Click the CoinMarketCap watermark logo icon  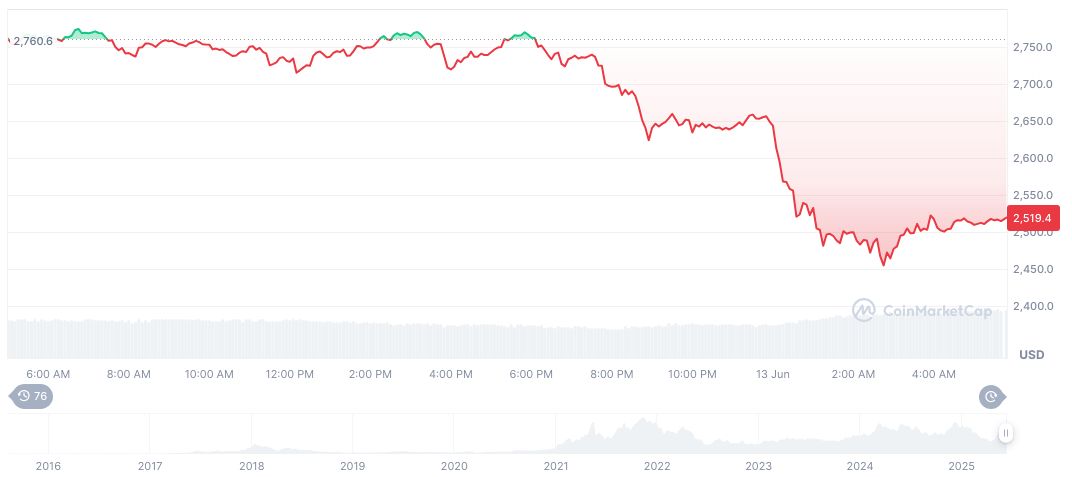point(864,311)
